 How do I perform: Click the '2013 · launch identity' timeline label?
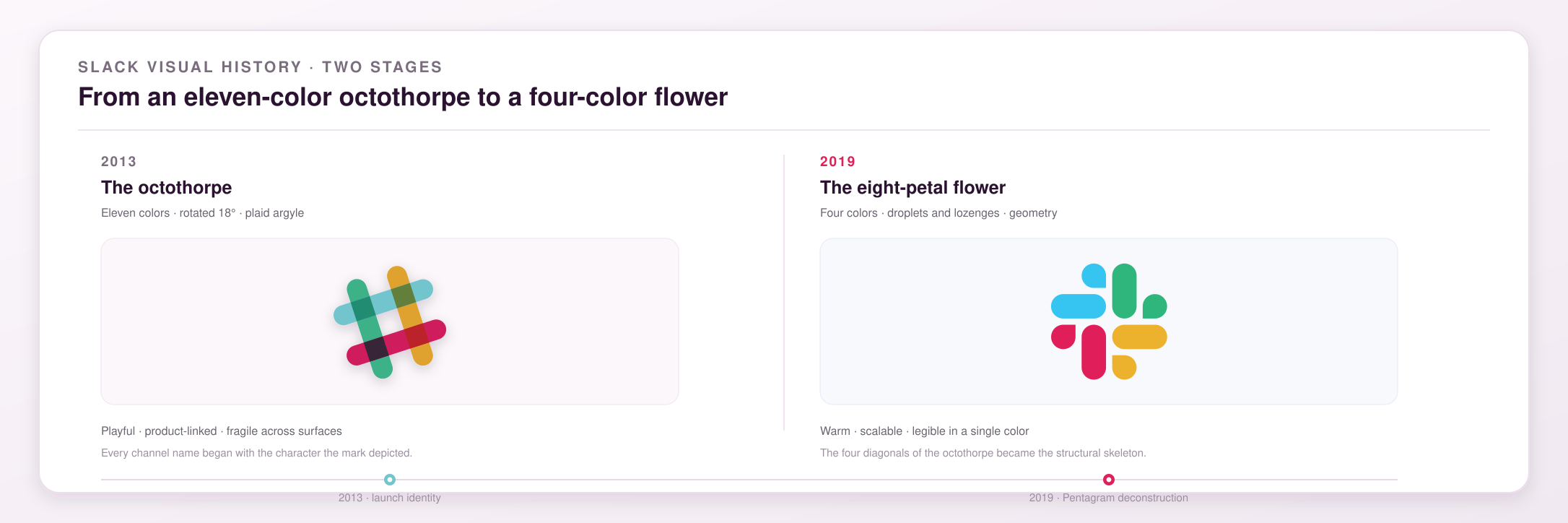[x=390, y=498]
